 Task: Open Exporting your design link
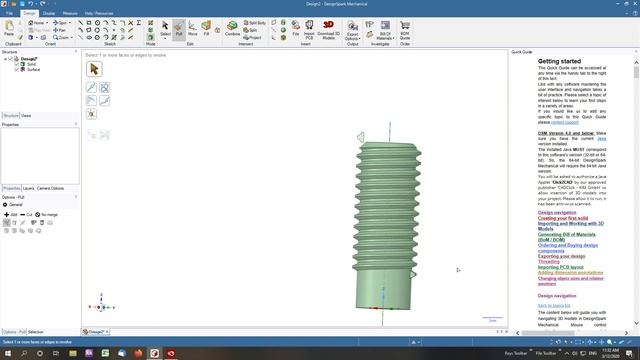tap(561, 256)
